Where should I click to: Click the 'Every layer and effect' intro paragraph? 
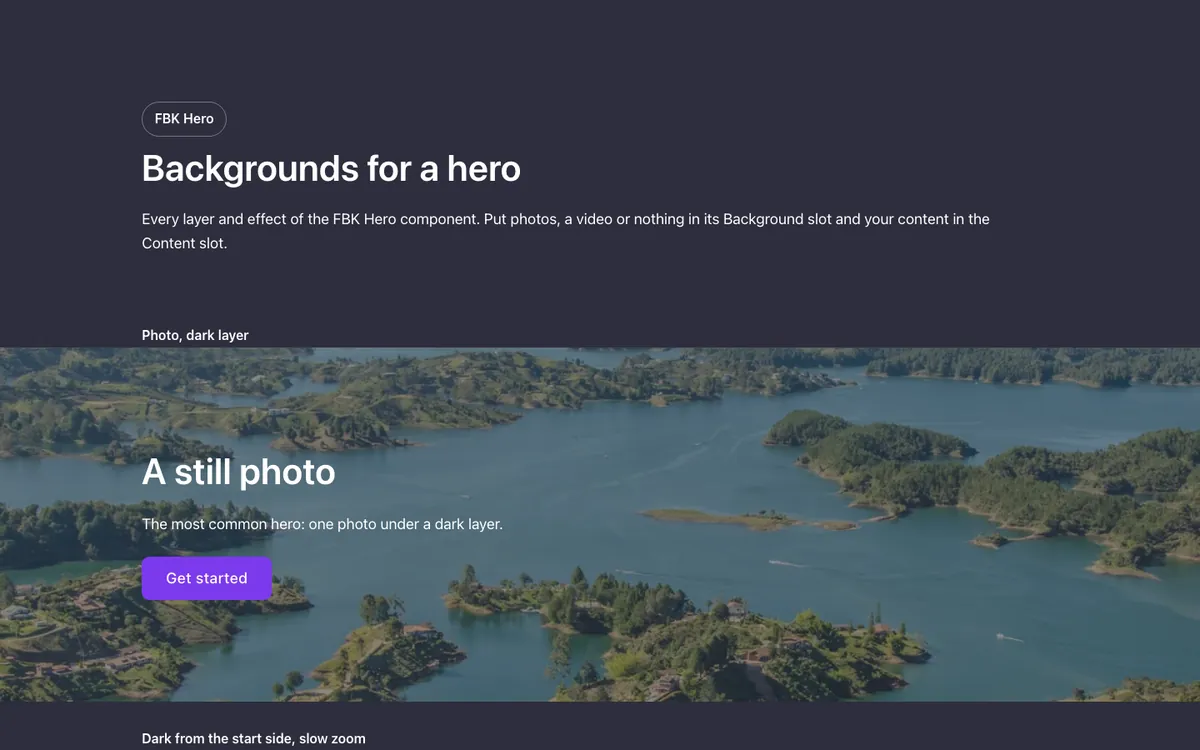click(x=566, y=231)
